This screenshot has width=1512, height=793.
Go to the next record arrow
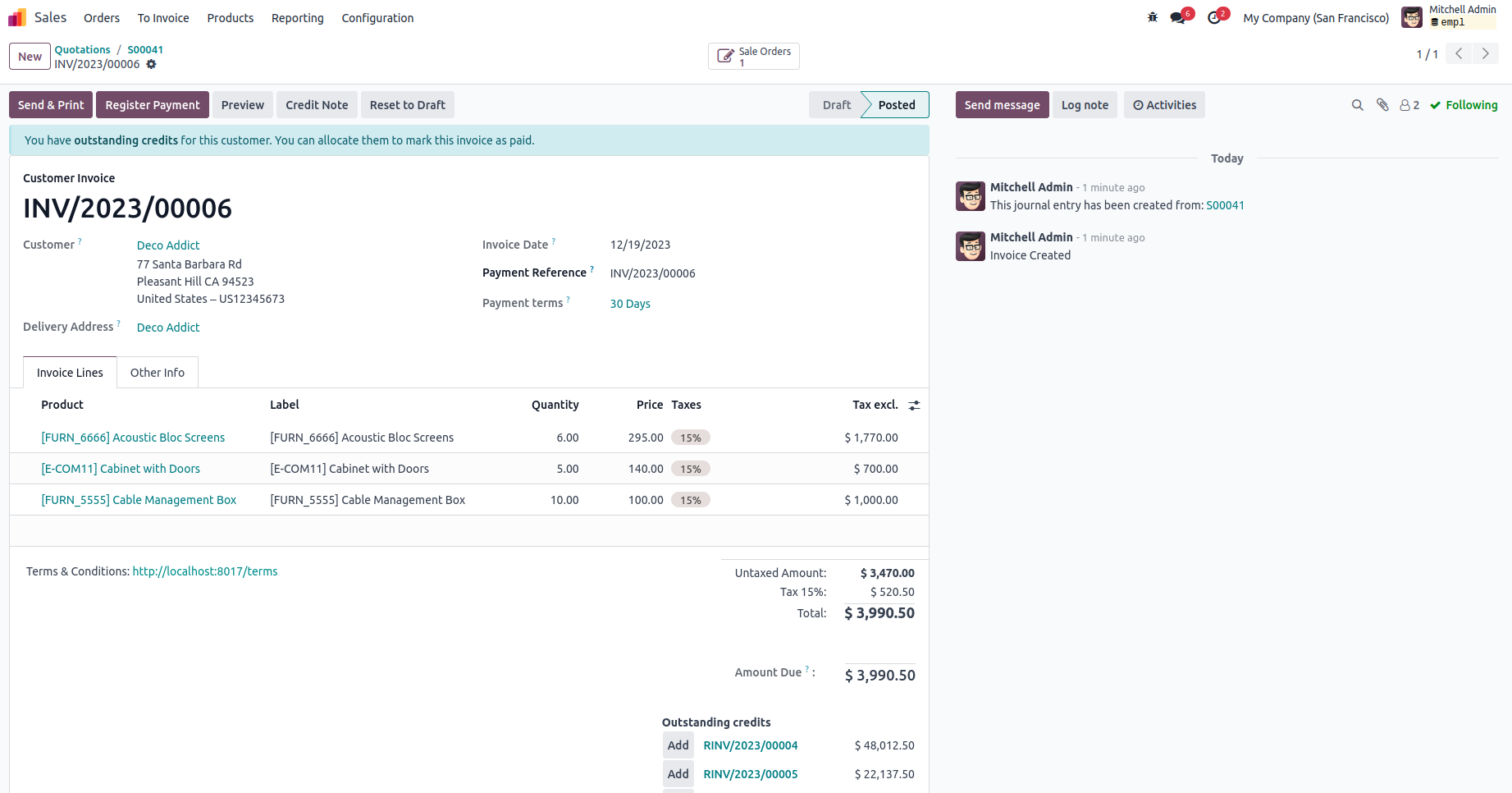point(1485,54)
